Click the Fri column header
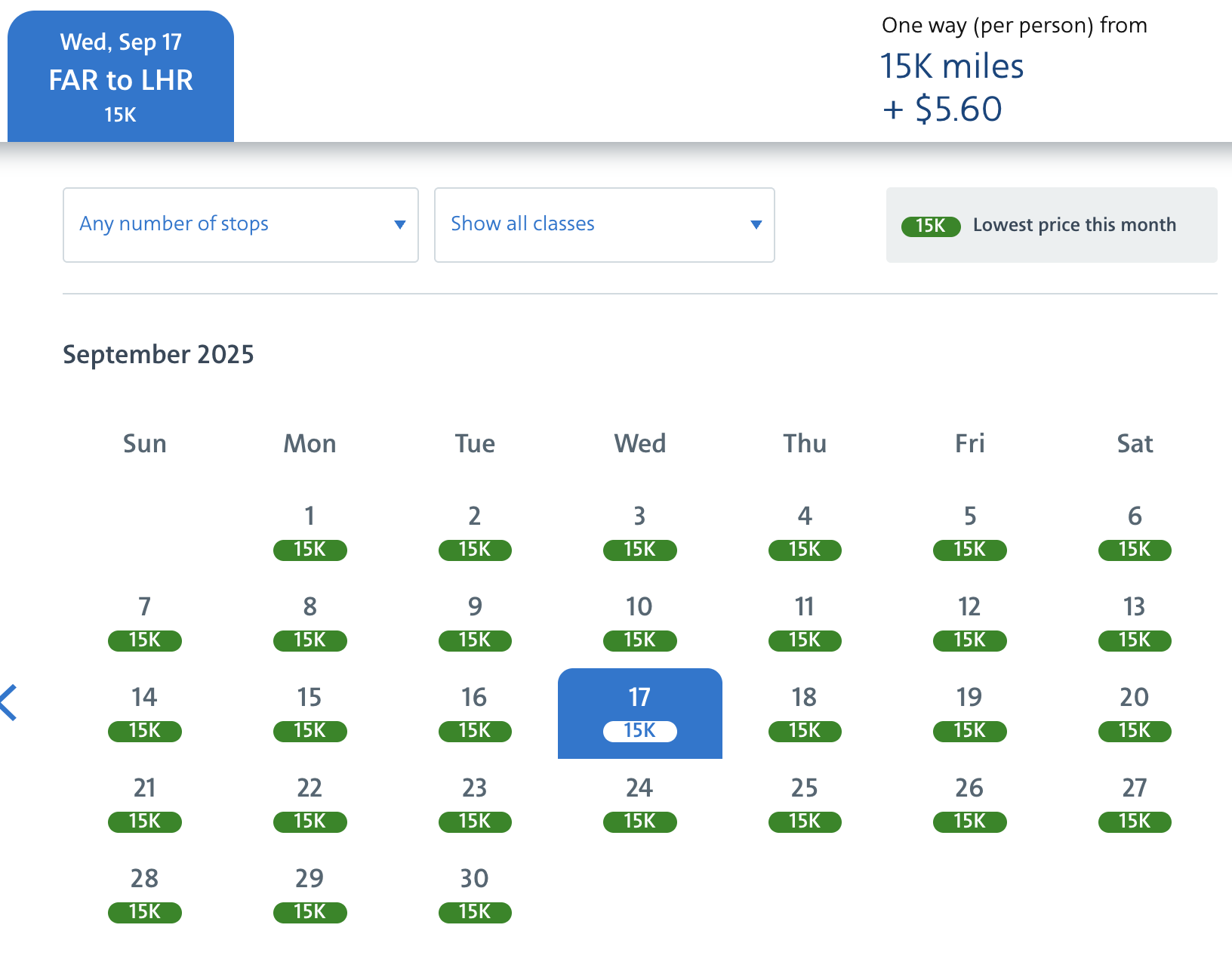Image resolution: width=1232 pixels, height=968 pixels. 970,443
